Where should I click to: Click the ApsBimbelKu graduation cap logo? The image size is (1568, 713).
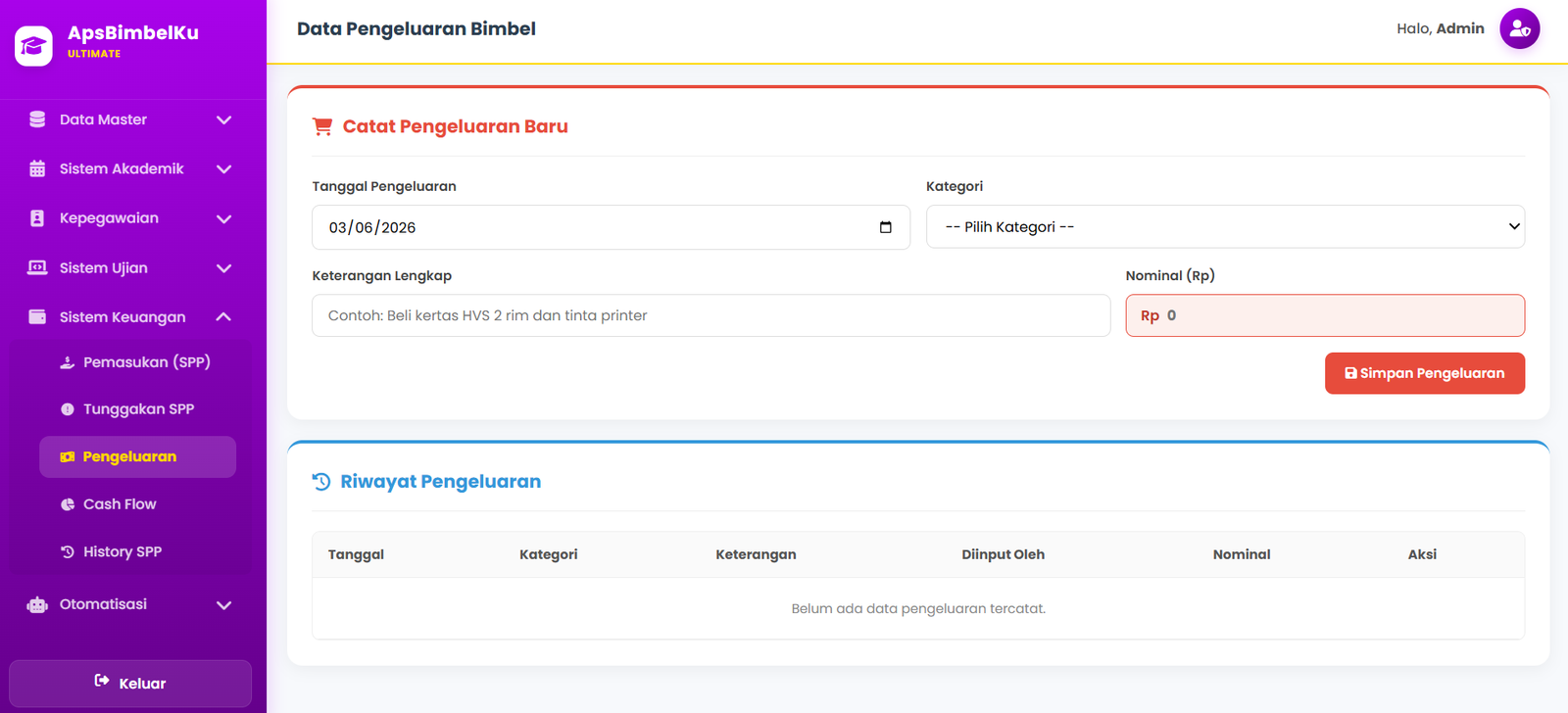pyautogui.click(x=33, y=46)
